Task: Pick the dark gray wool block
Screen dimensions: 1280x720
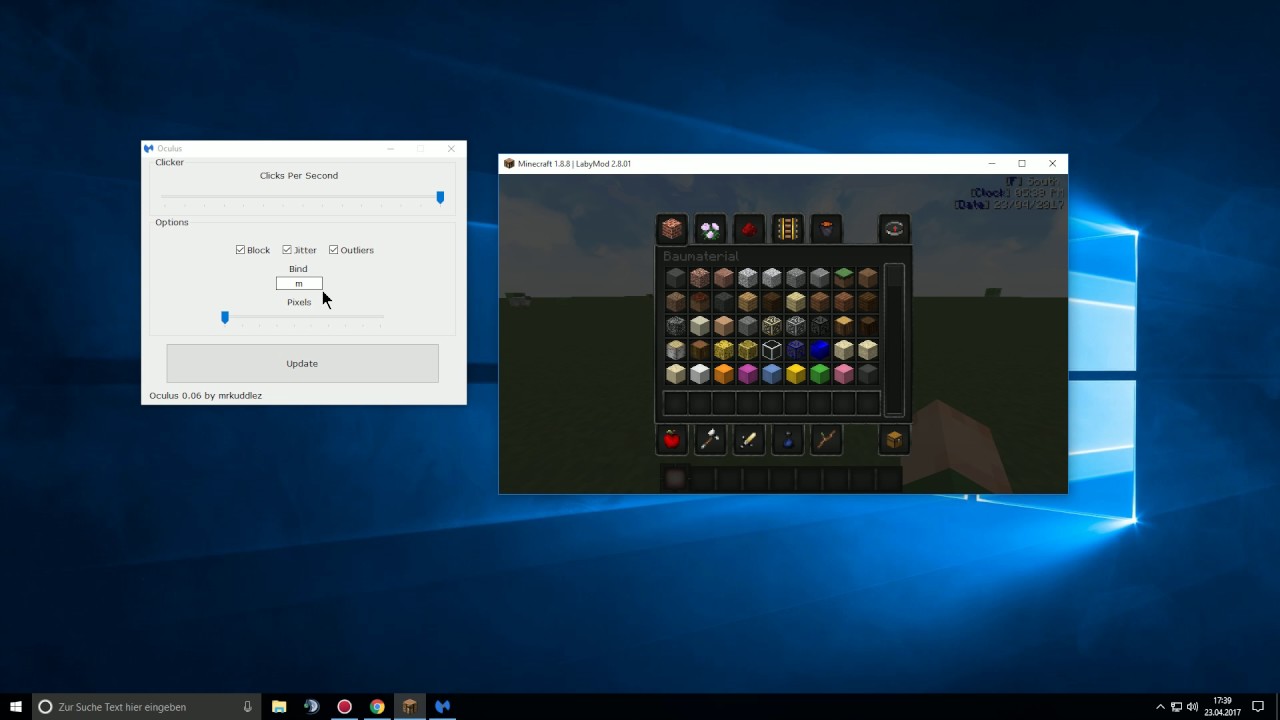Action: click(868, 373)
